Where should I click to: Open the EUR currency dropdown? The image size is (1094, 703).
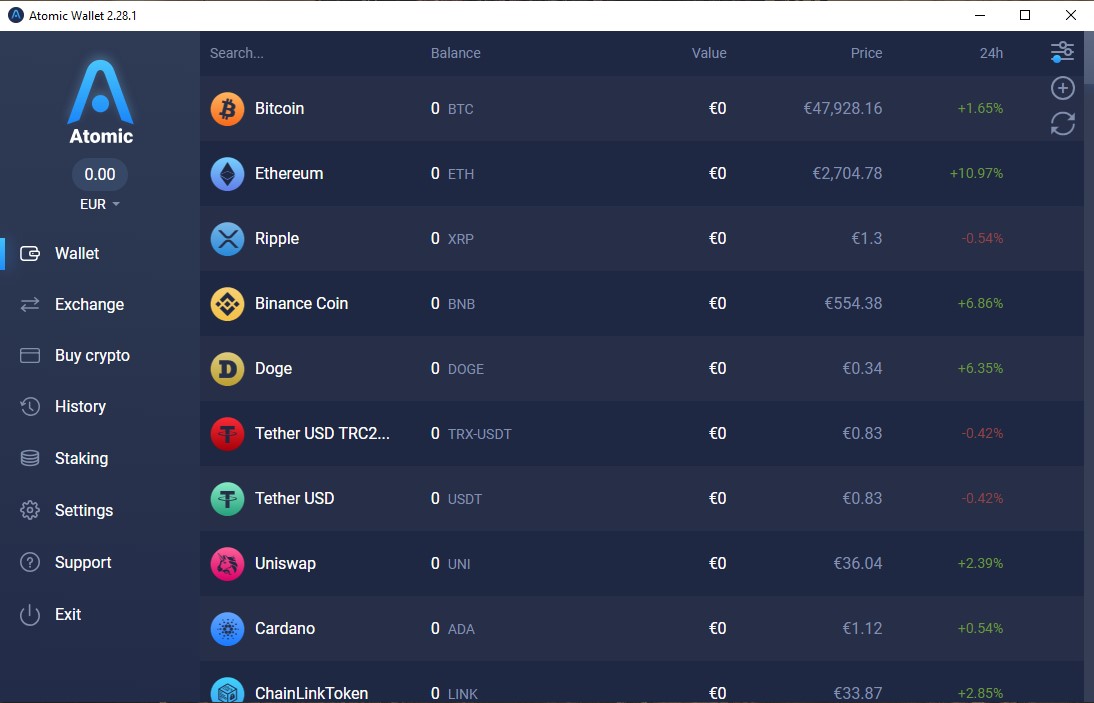point(100,204)
